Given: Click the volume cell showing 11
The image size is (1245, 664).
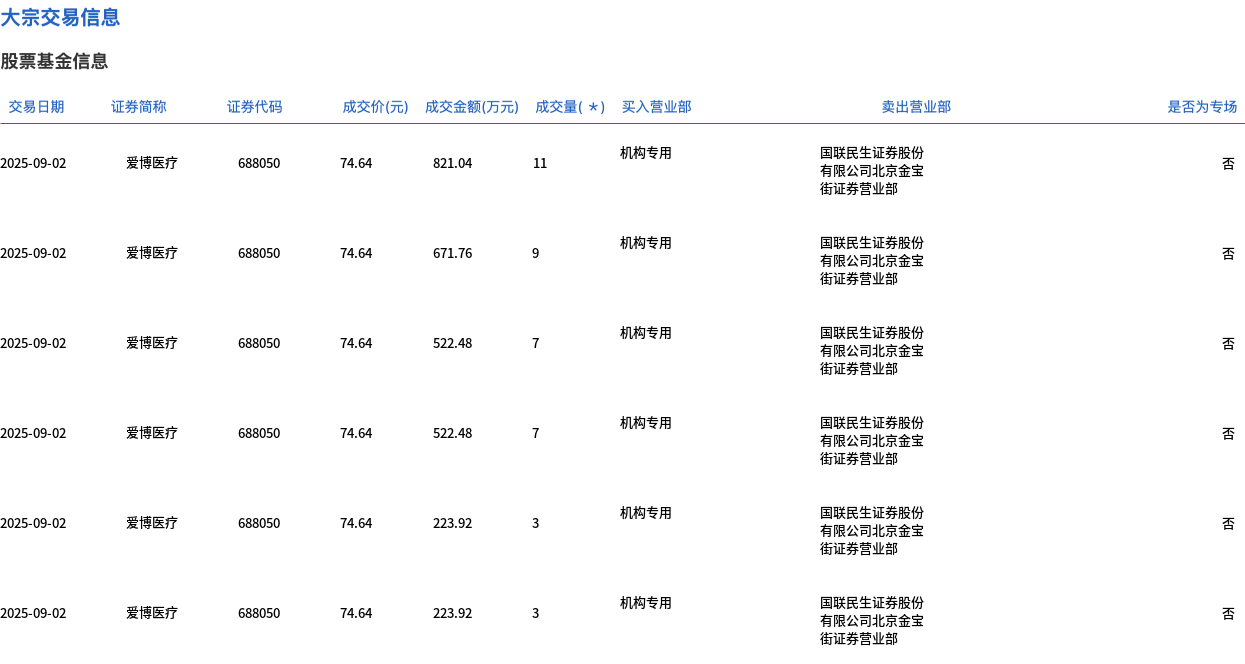Looking at the screenshot, I should (540, 163).
